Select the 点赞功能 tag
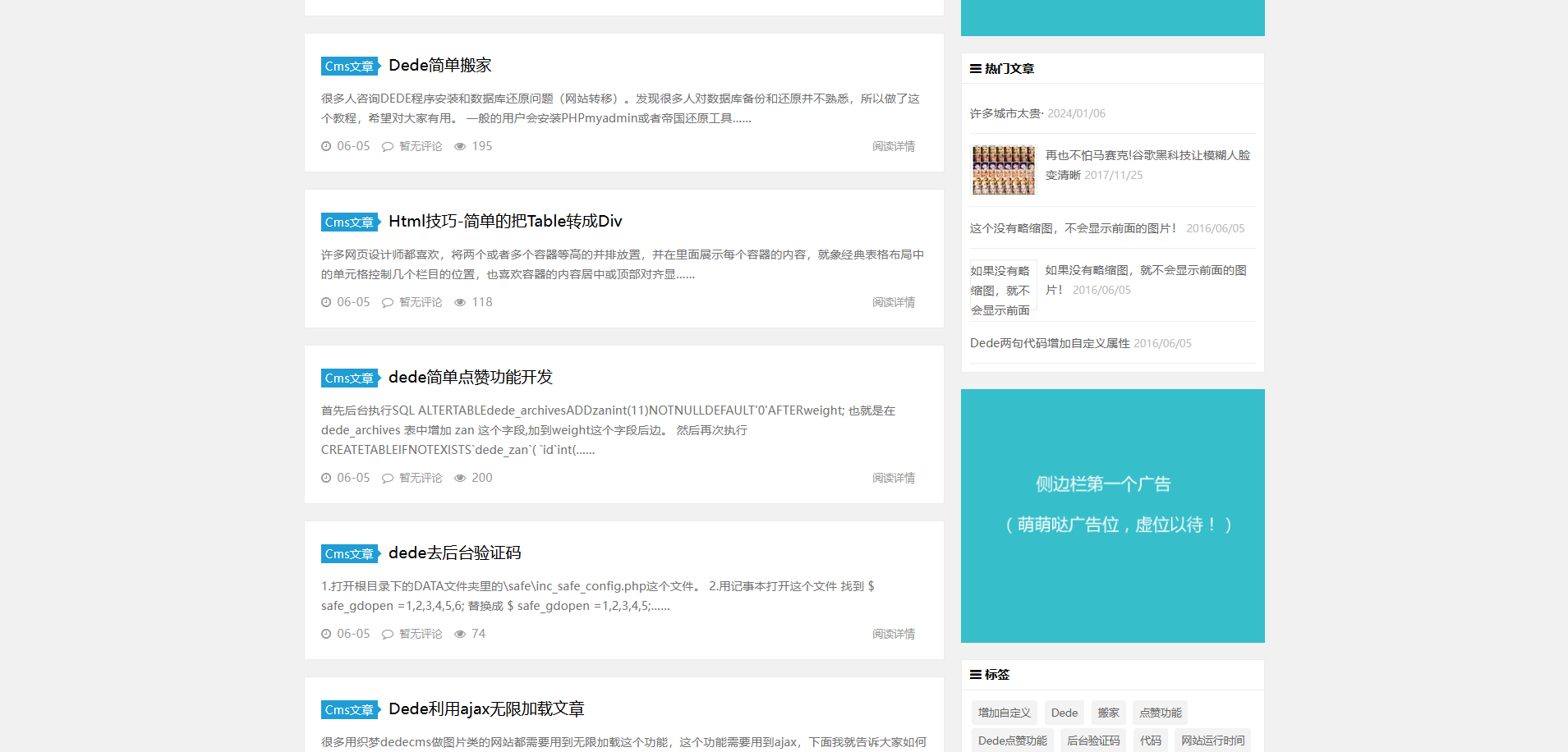1568x752 pixels. tap(1161, 713)
